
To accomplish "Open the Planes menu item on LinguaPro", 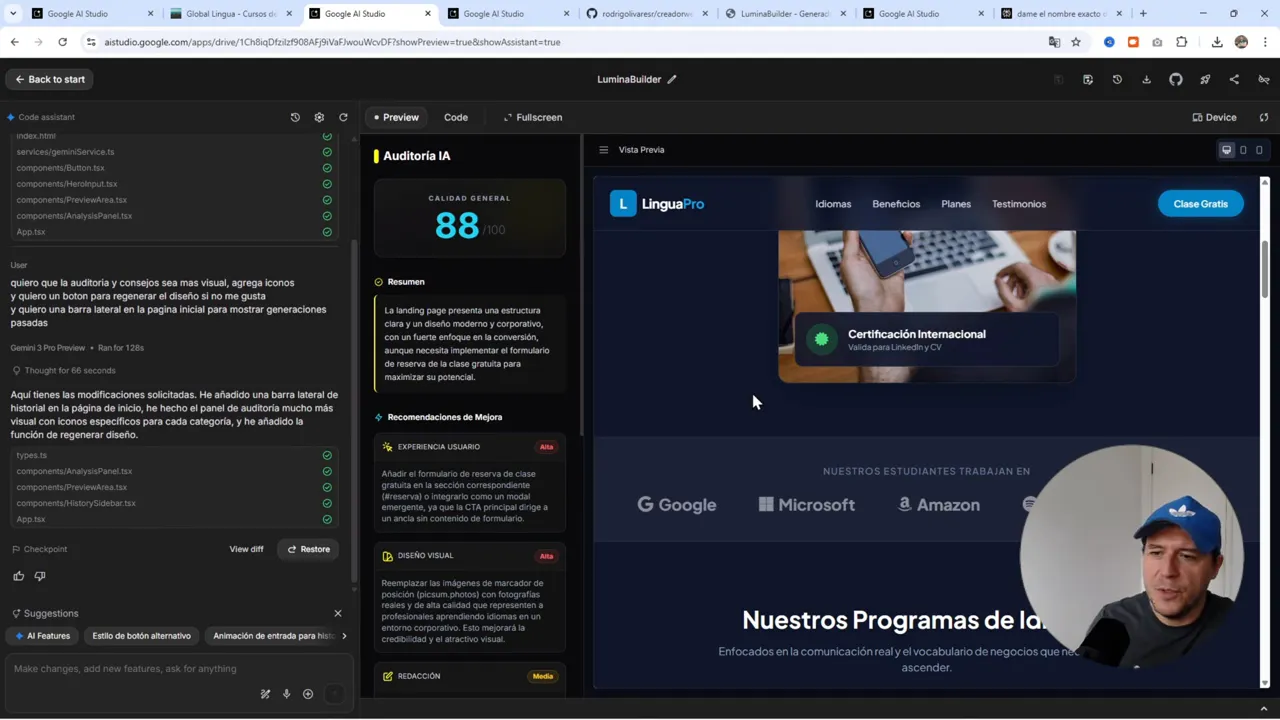I will tap(955, 203).
